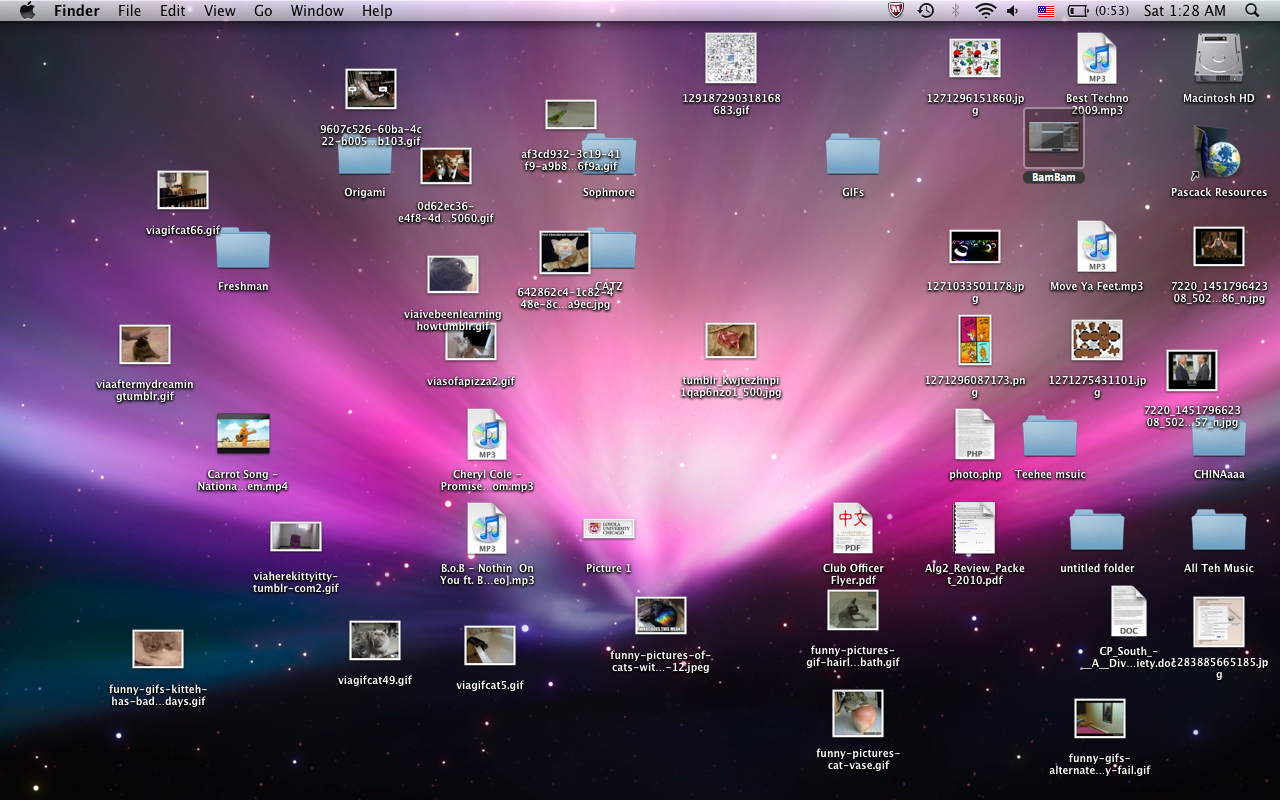Select the 1271296087173.png file
The height and width of the screenshot is (800, 1280).
pos(975,340)
